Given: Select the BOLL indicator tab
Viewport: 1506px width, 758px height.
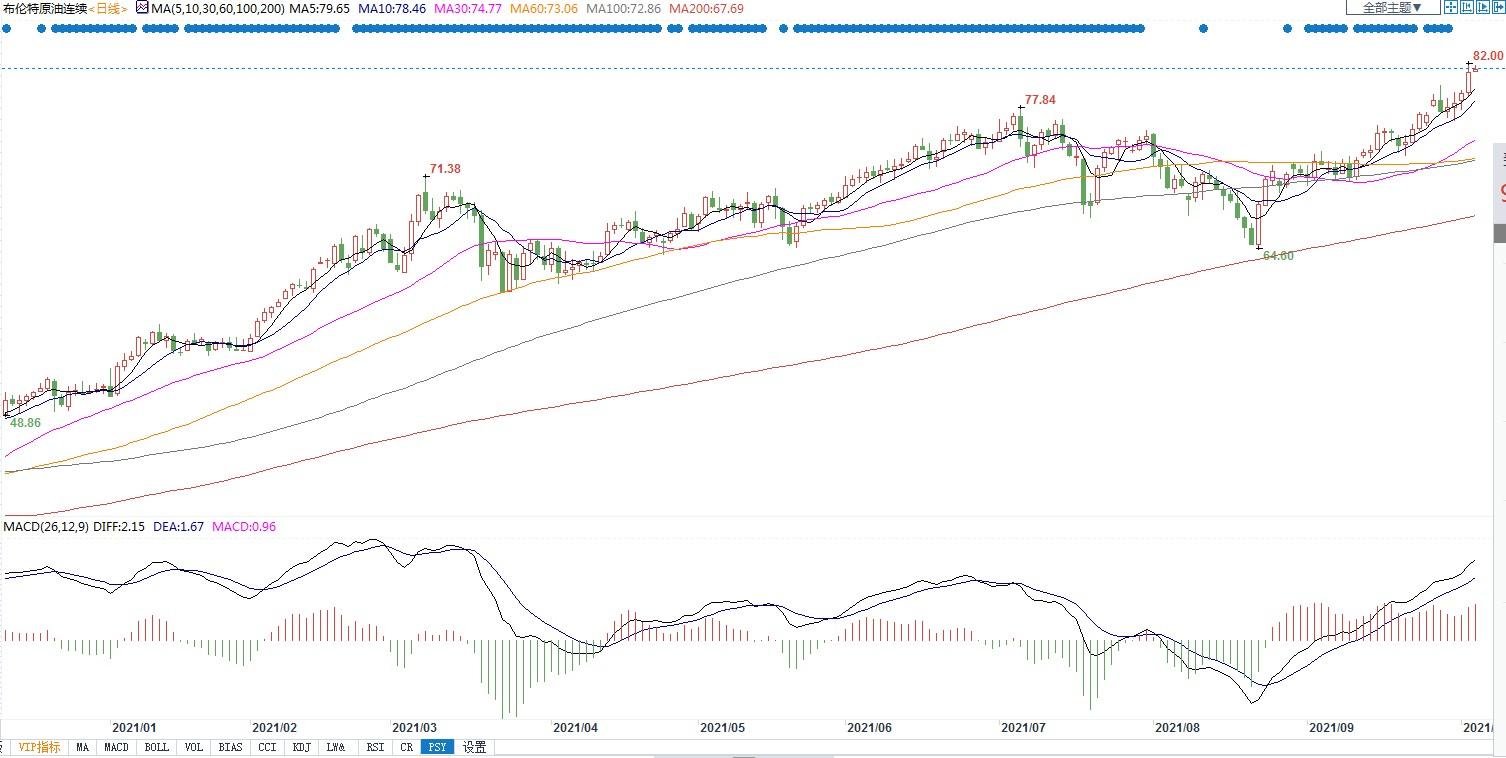Looking at the screenshot, I should tap(156, 747).
